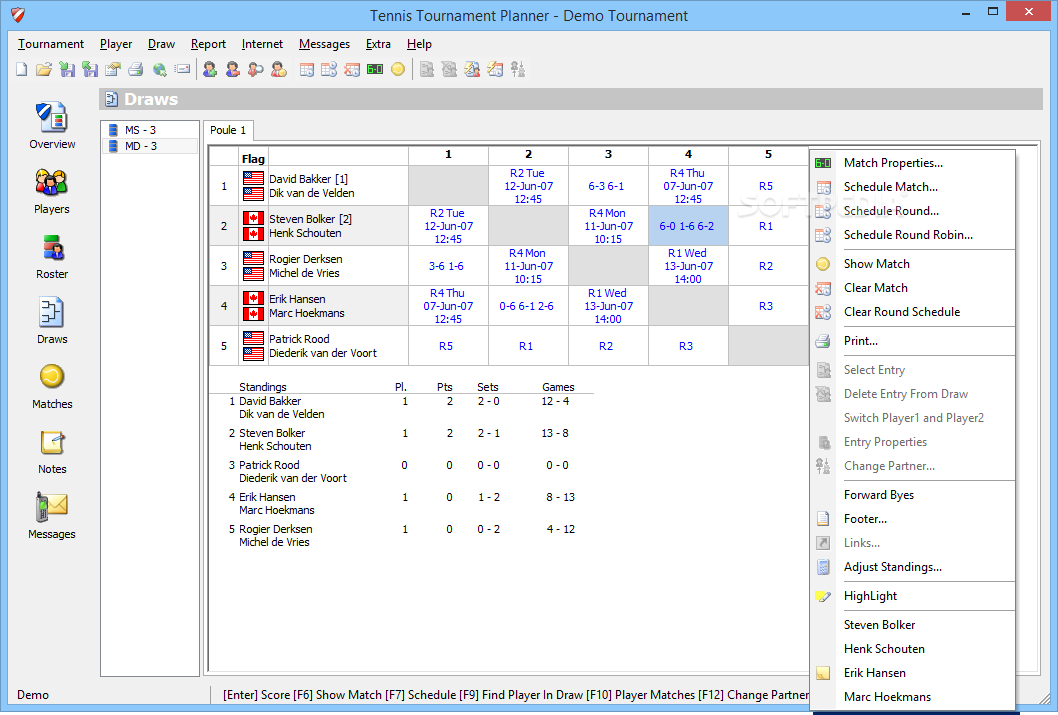The height and width of the screenshot is (715, 1058).
Task: Open the Draws sidebar icon
Action: [x=52, y=321]
